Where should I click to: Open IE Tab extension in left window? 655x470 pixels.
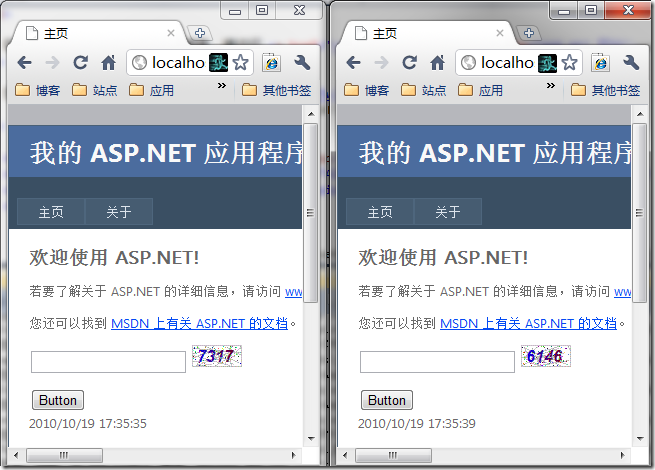point(272,63)
